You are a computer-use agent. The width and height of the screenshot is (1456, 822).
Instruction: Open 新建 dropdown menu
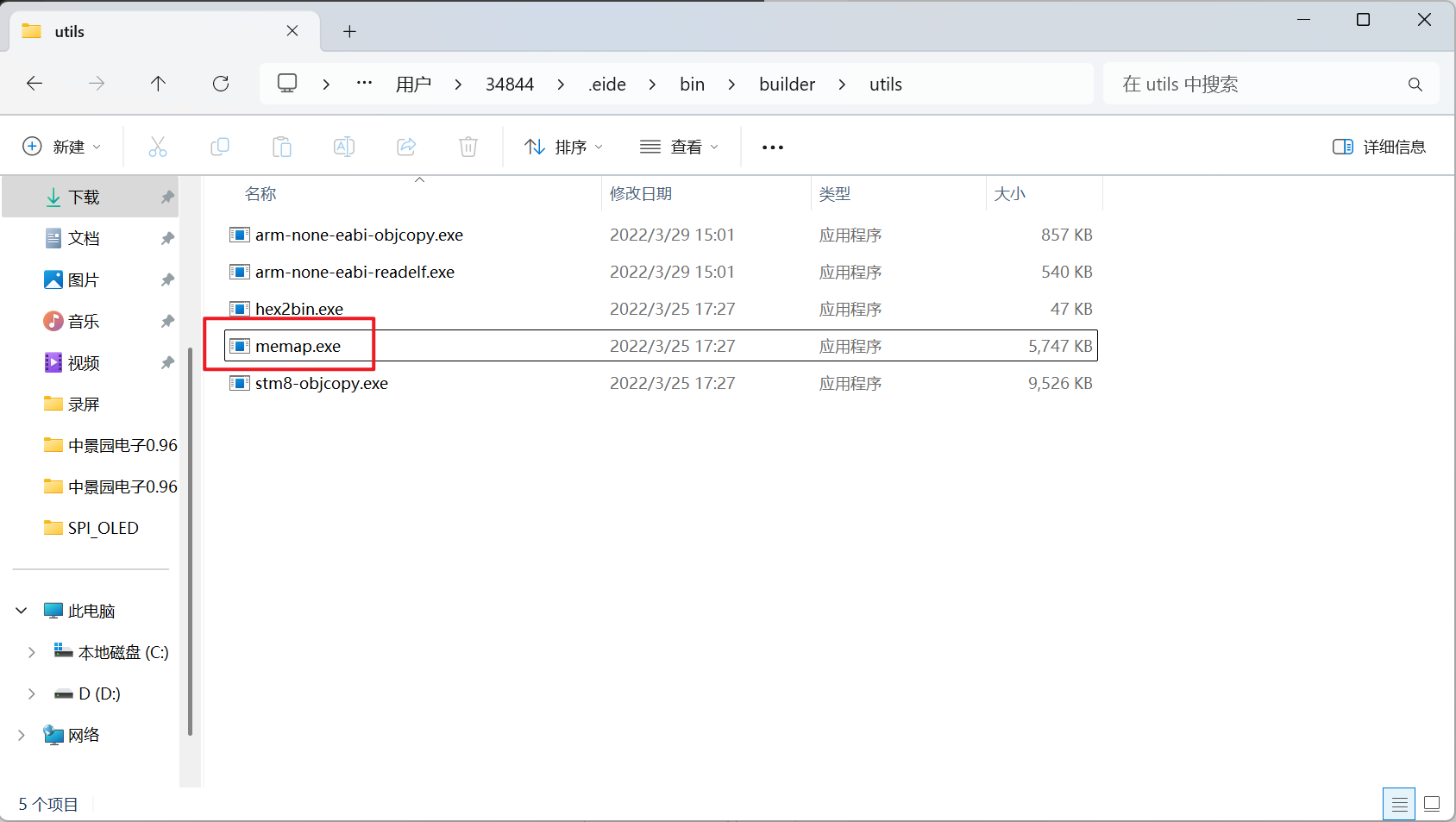tap(62, 147)
